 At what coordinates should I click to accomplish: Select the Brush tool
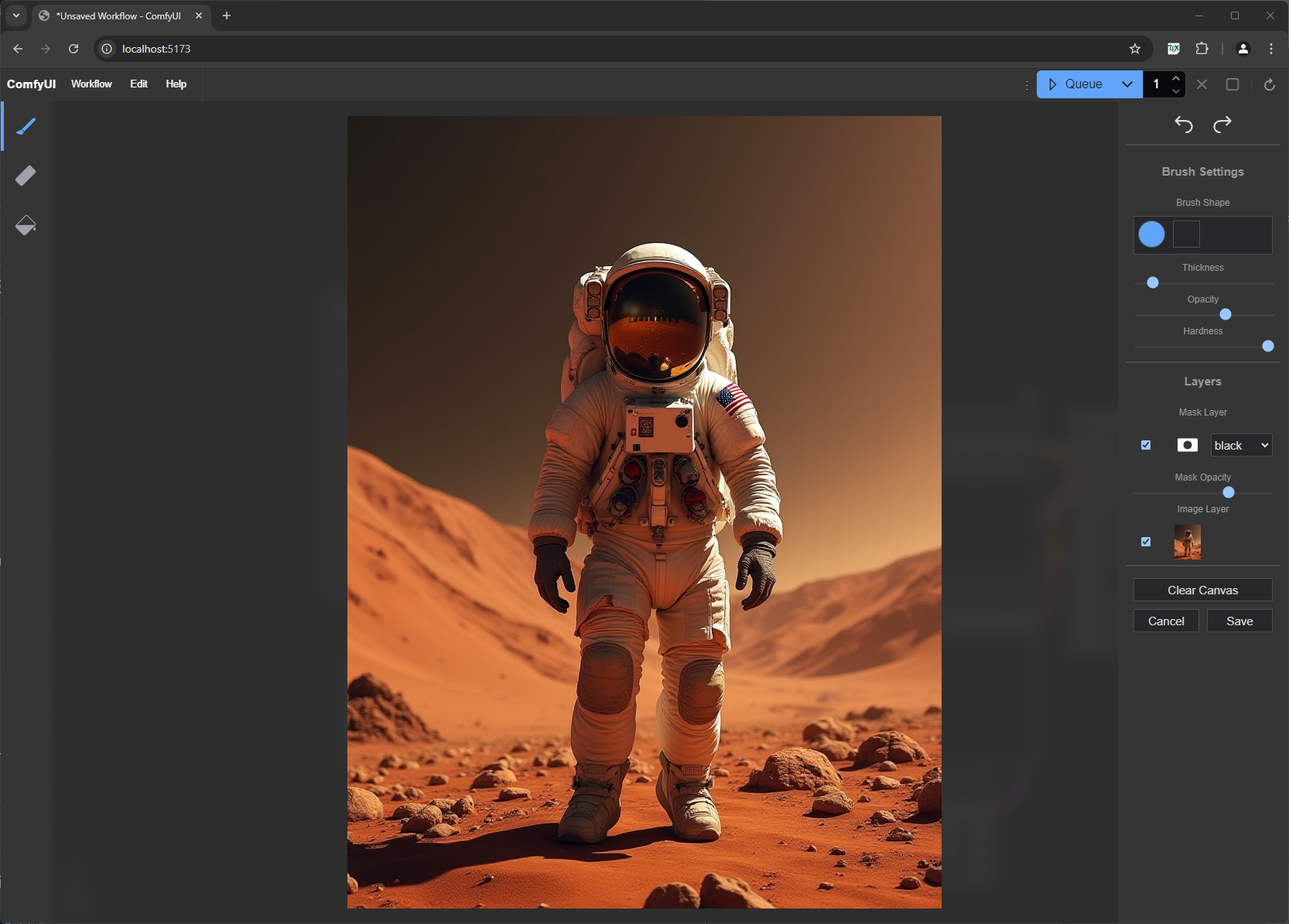[26, 125]
